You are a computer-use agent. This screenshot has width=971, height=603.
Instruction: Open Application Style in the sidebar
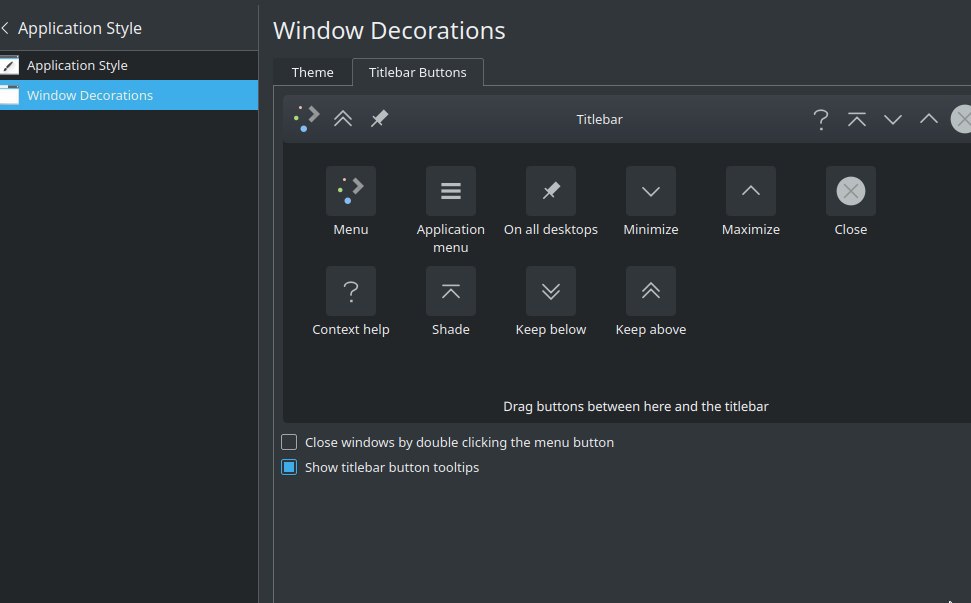tap(129, 65)
